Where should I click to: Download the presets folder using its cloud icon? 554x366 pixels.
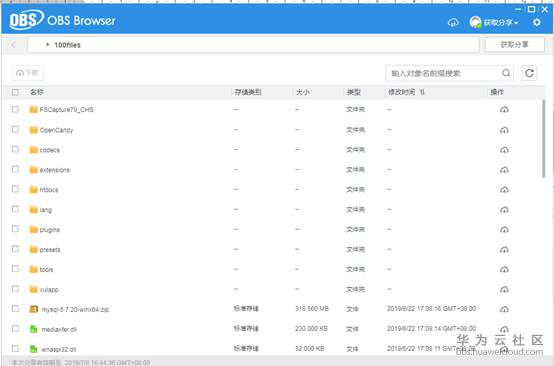504,250
